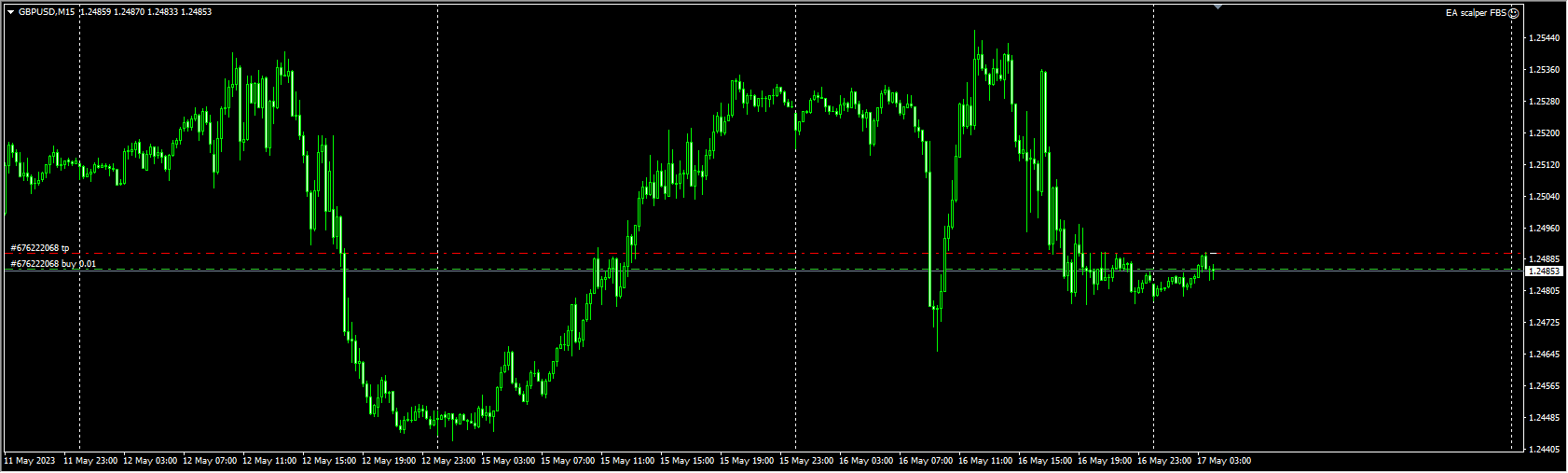Select the #676222068 tp order label
Viewport: 1568px width, 473px height.
click(39, 248)
